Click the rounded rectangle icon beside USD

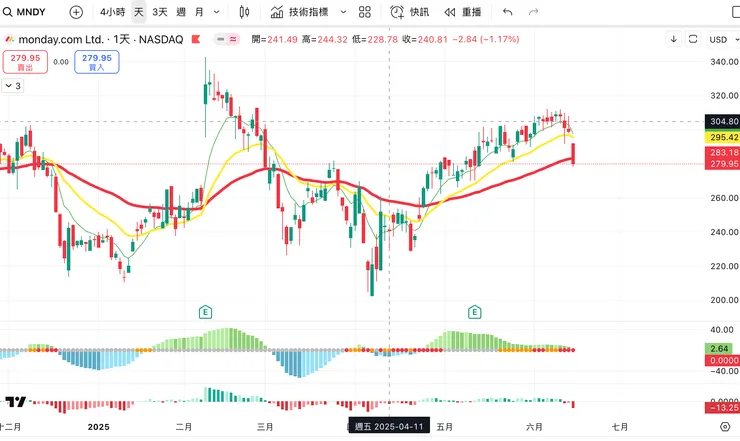point(693,39)
